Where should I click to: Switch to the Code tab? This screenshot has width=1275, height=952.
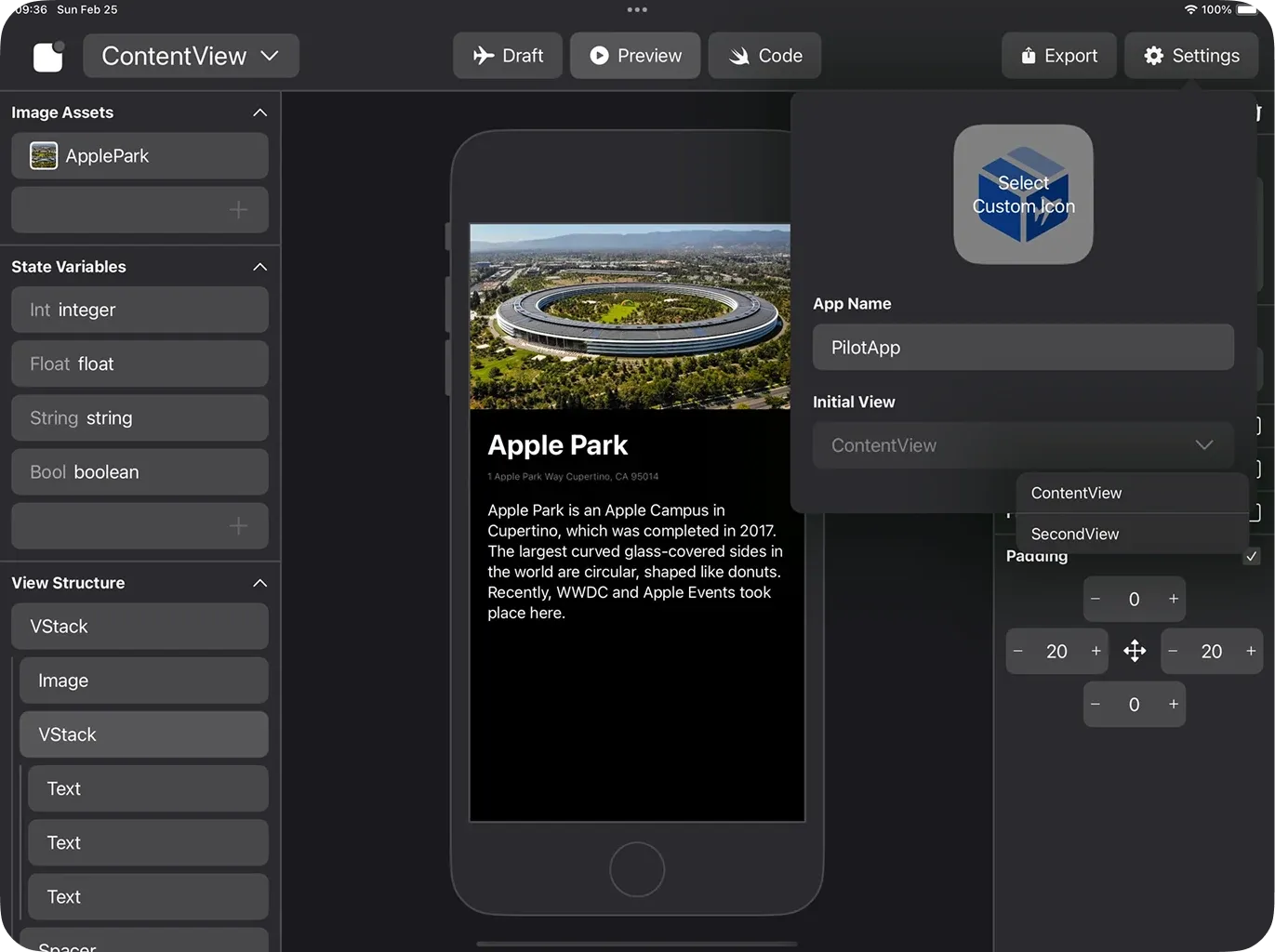pyautogui.click(x=764, y=56)
